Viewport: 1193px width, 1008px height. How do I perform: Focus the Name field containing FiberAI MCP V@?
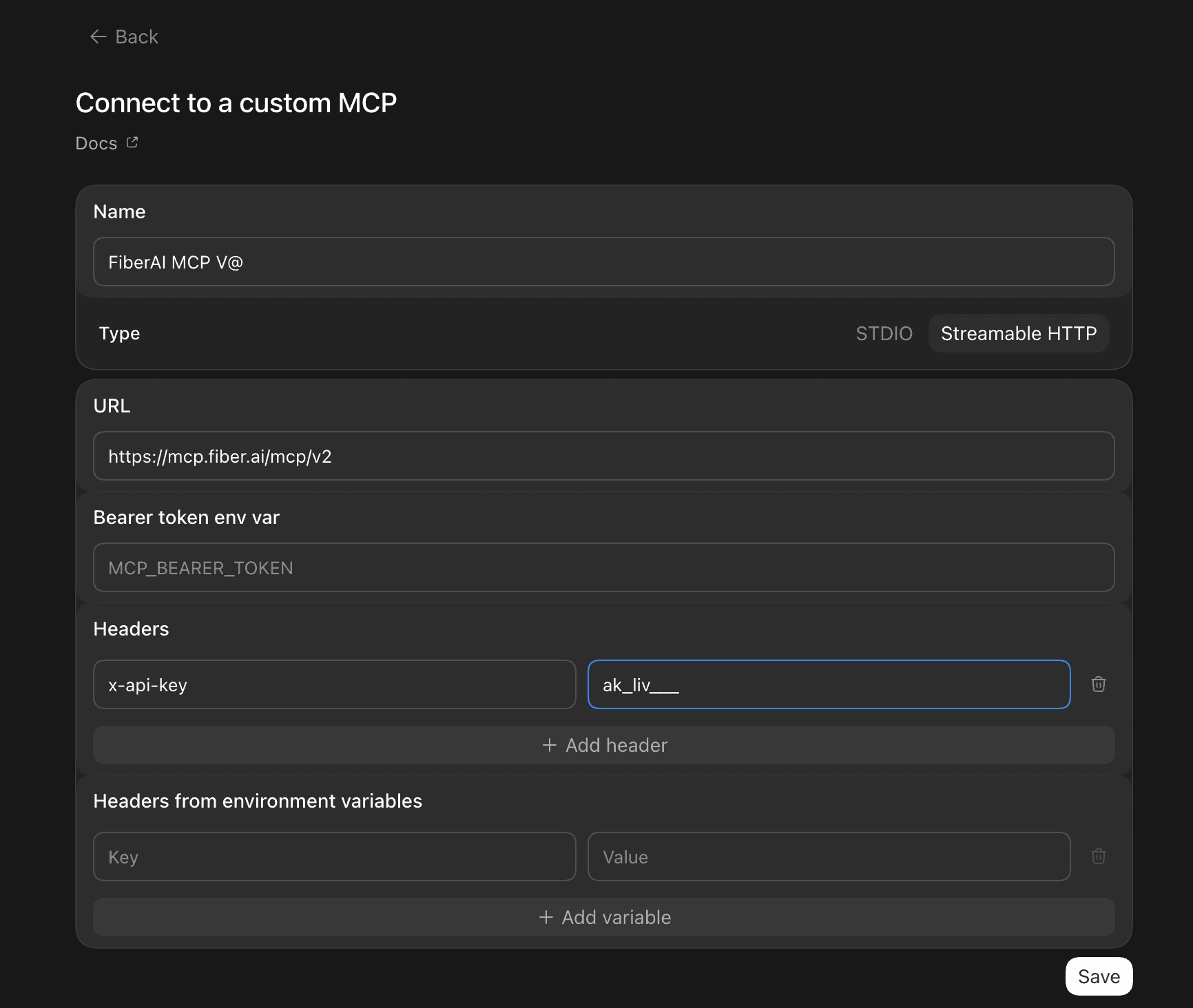[x=603, y=262]
